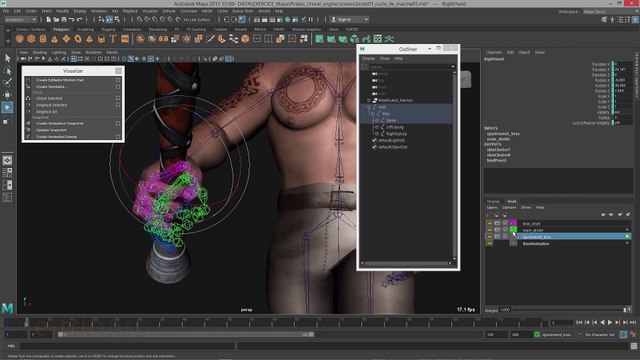Create a polygon cylinder from shelf

click(43, 39)
